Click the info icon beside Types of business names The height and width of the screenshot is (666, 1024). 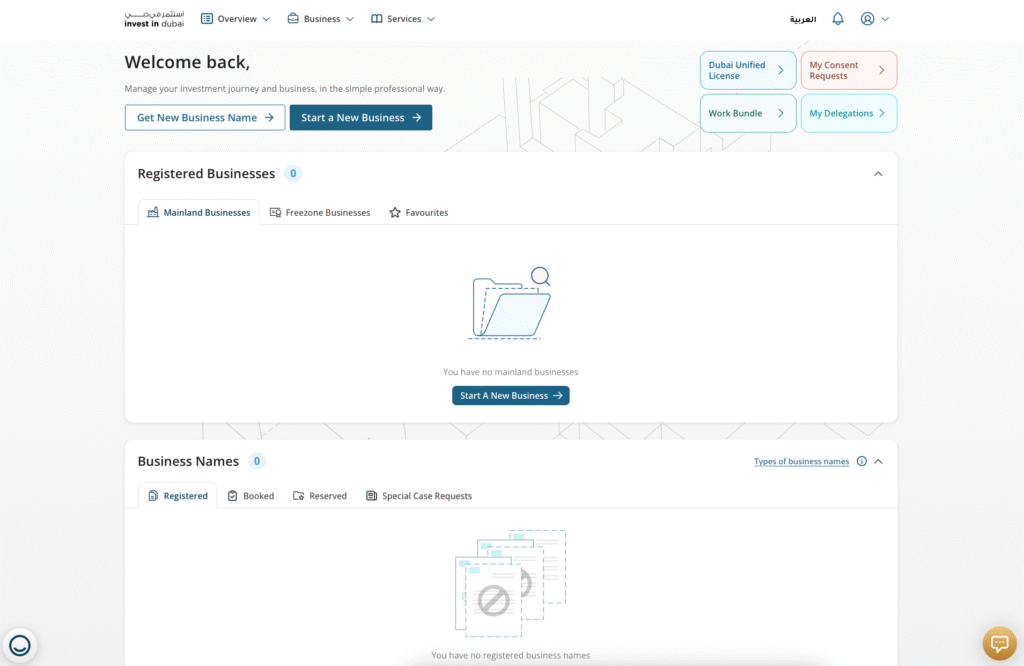tap(862, 461)
